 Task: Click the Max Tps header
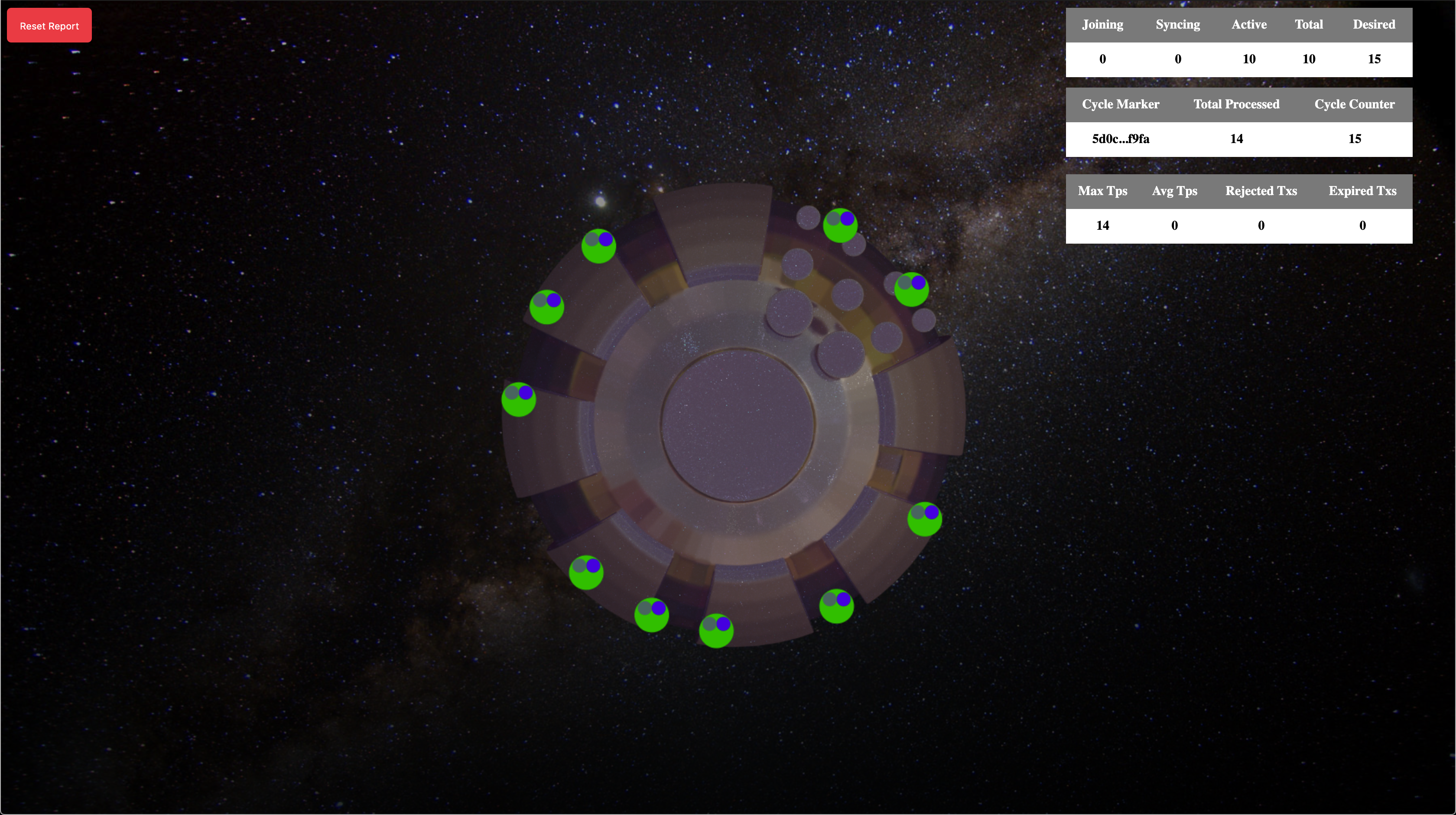point(1102,191)
